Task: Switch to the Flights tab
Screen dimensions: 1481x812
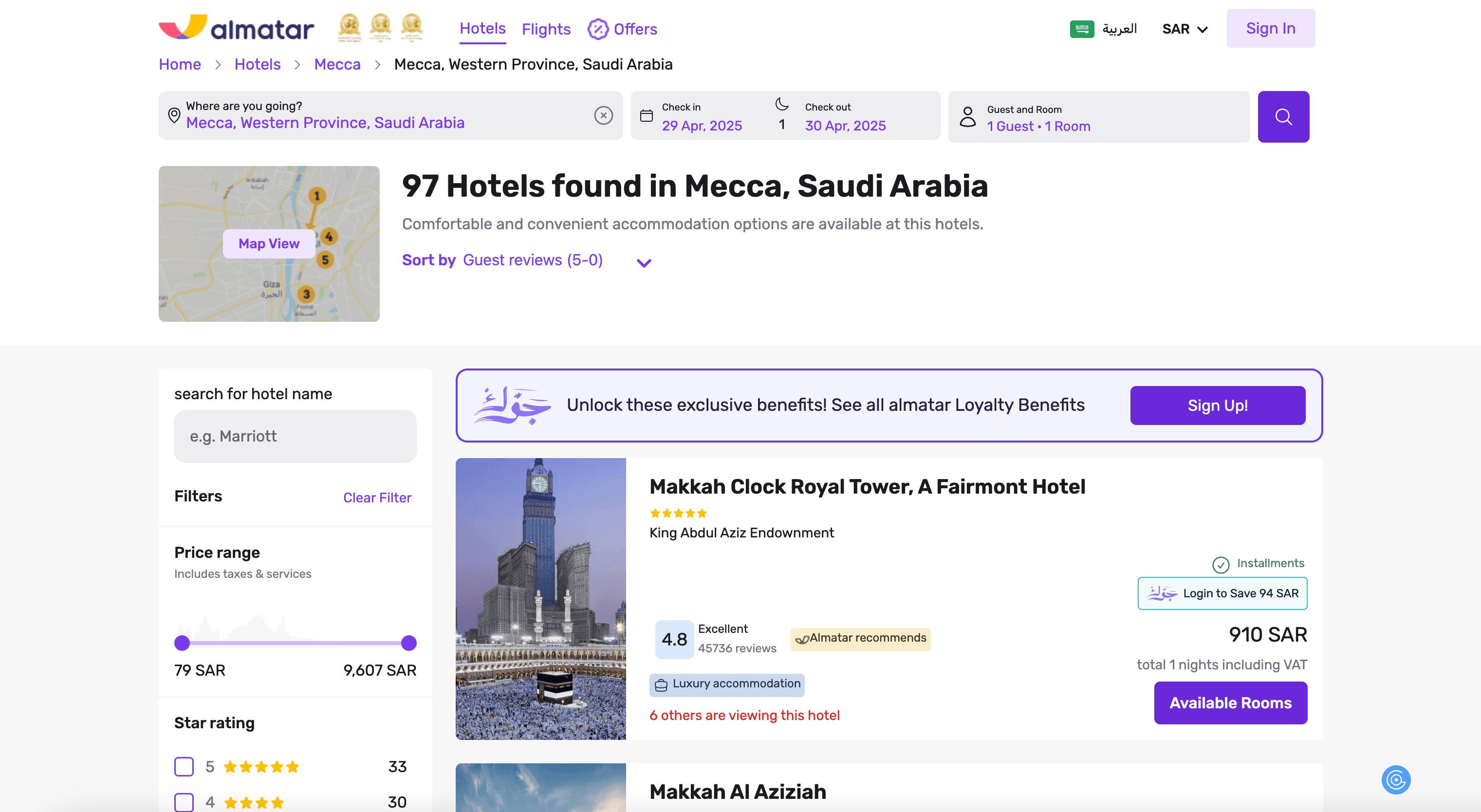Action: (x=546, y=29)
